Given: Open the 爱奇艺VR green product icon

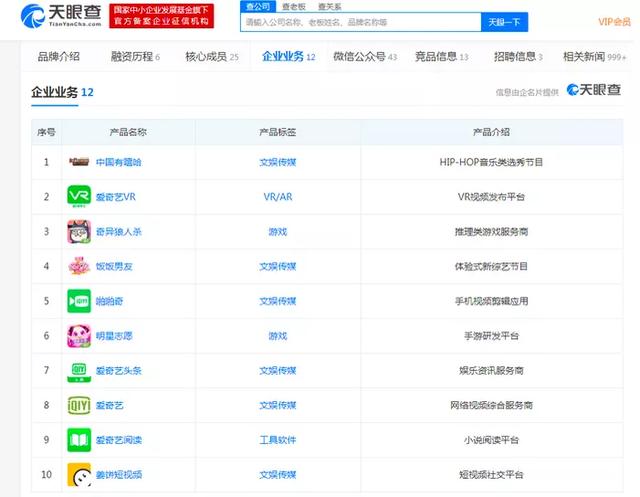Looking at the screenshot, I should [x=79, y=196].
